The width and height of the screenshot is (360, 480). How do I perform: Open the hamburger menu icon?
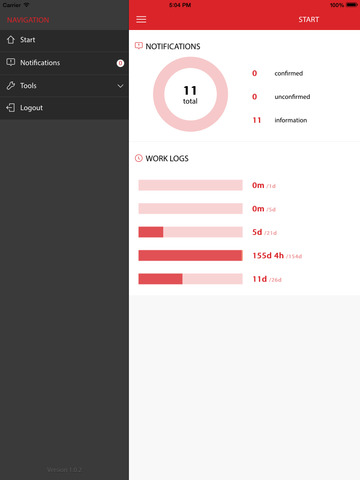(x=141, y=19)
